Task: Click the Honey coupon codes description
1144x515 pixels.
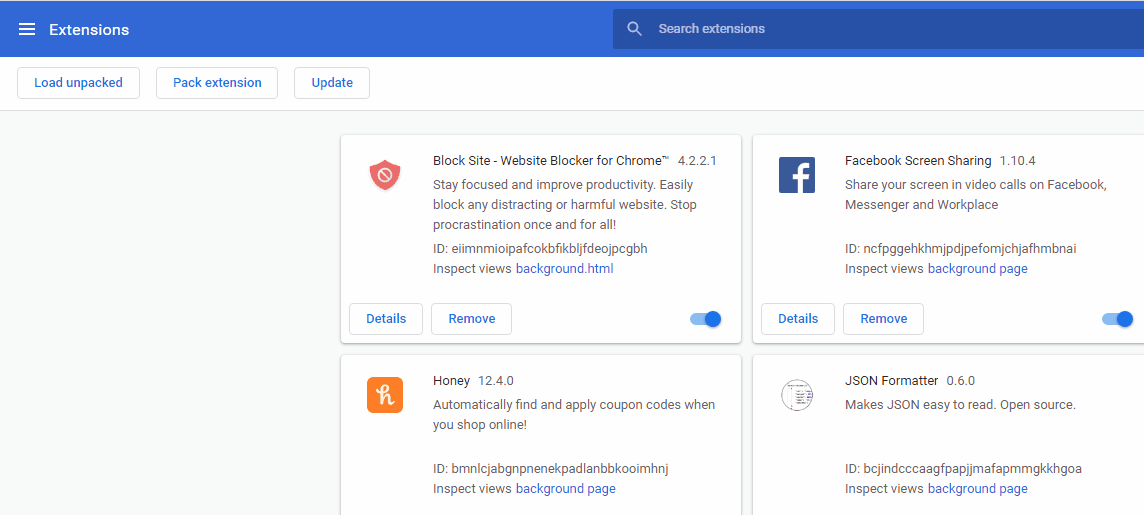Action: 574,414
